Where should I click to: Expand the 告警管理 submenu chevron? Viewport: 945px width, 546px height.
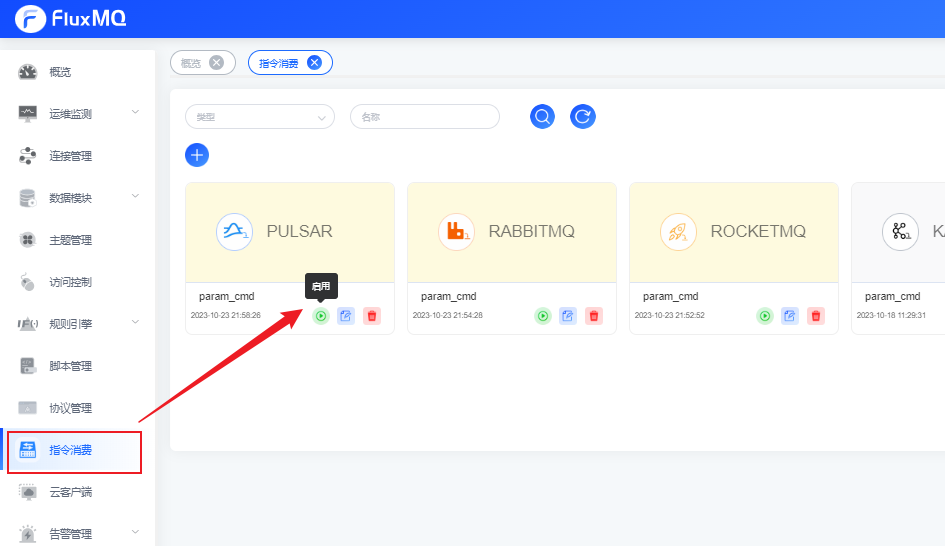coord(135,532)
